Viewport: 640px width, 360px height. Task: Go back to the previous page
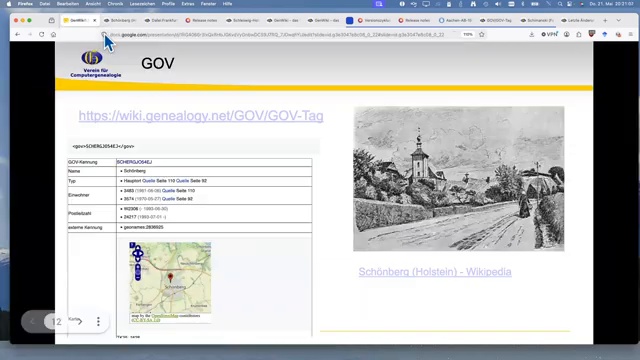pos(18,35)
